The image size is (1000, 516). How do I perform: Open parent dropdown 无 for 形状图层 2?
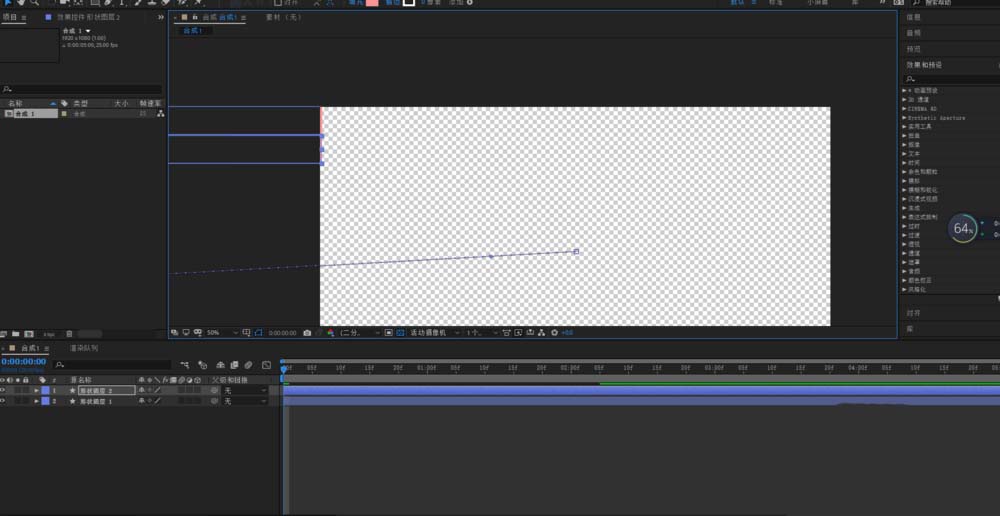(245, 390)
